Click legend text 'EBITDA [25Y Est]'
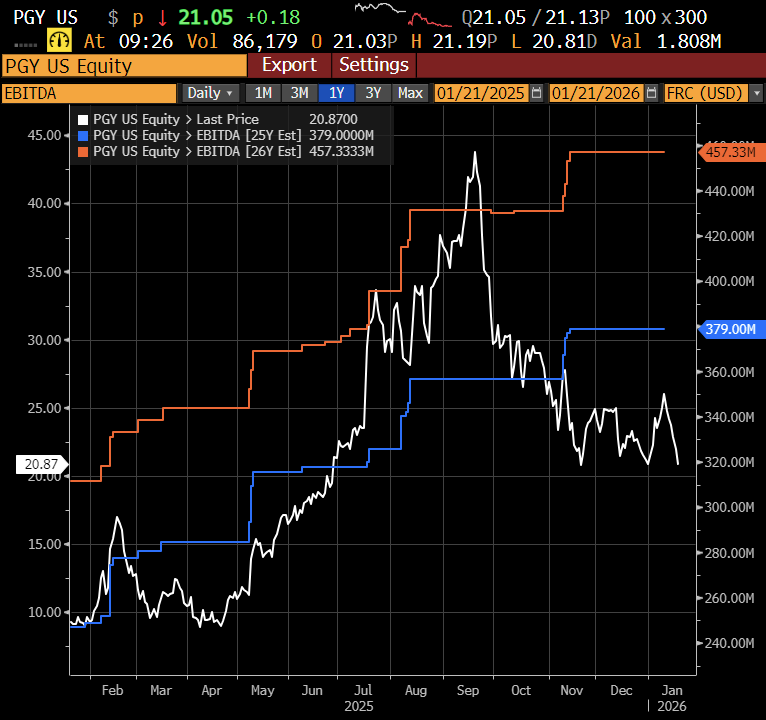This screenshot has height=720, width=766. click(x=249, y=135)
